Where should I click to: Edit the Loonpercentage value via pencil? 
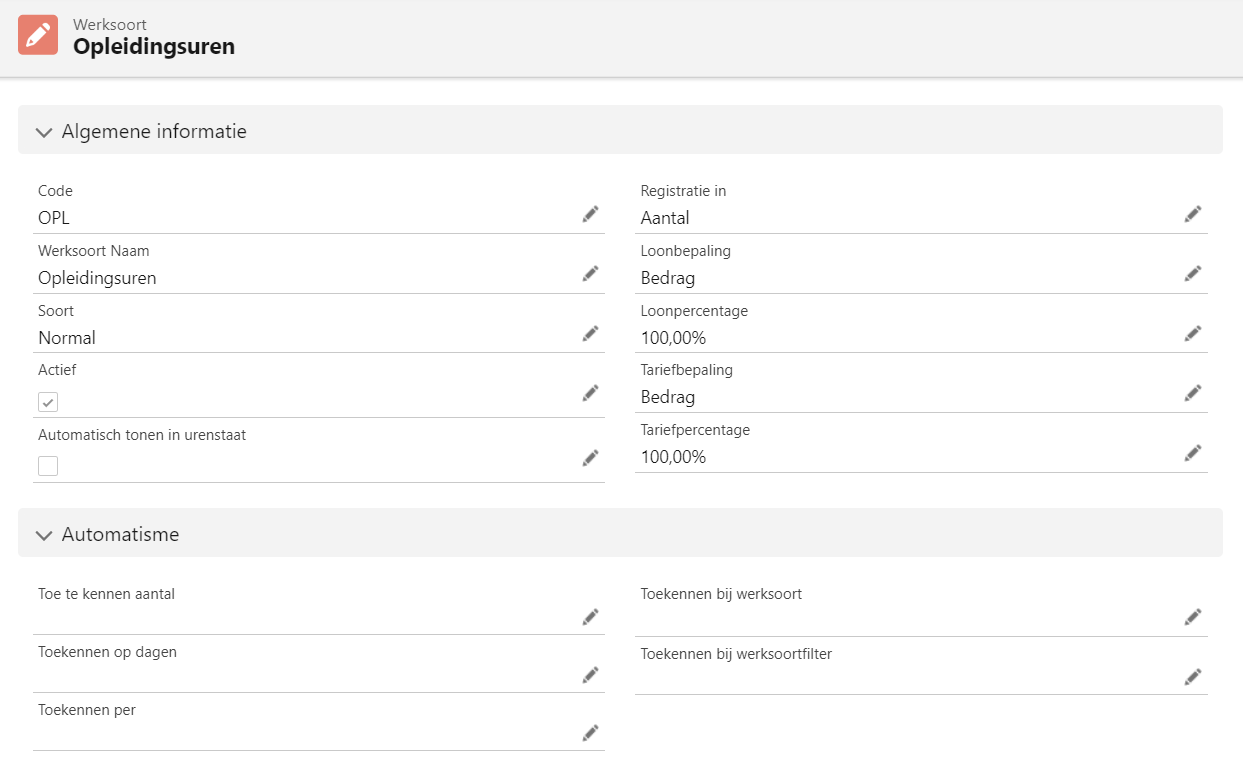1192,333
